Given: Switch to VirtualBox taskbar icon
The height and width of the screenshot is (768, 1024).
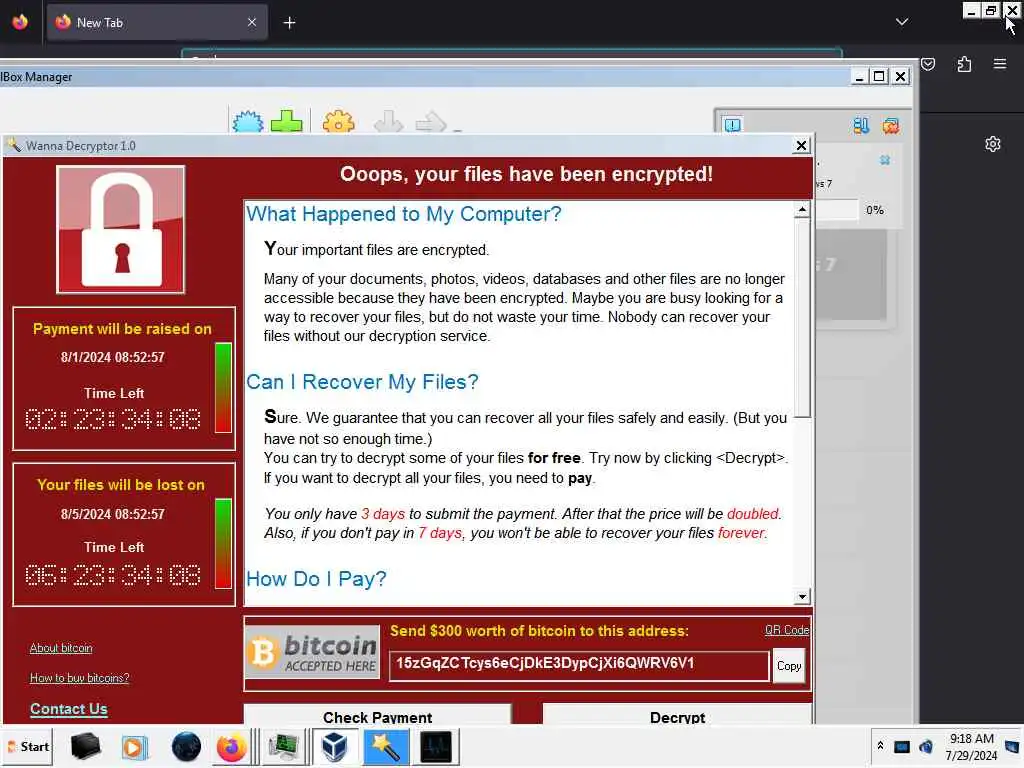Looking at the screenshot, I should (334, 747).
